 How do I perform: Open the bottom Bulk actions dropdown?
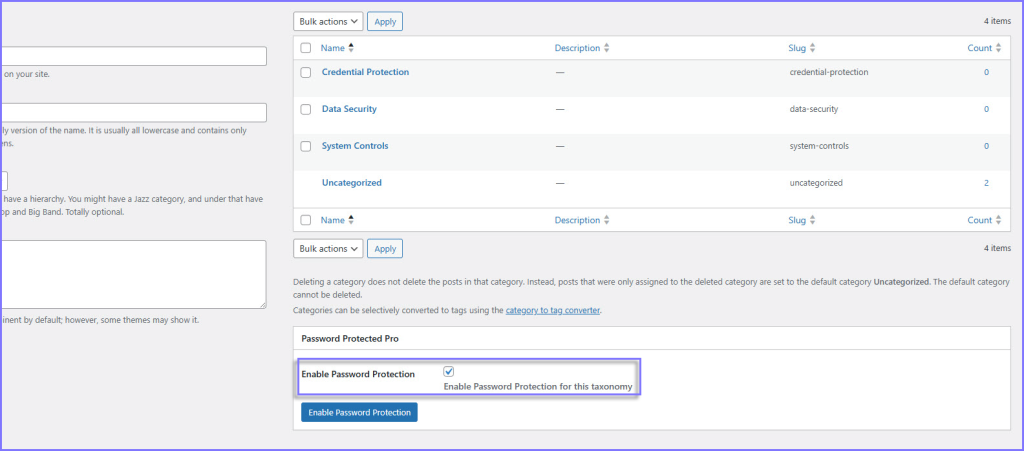coord(328,248)
